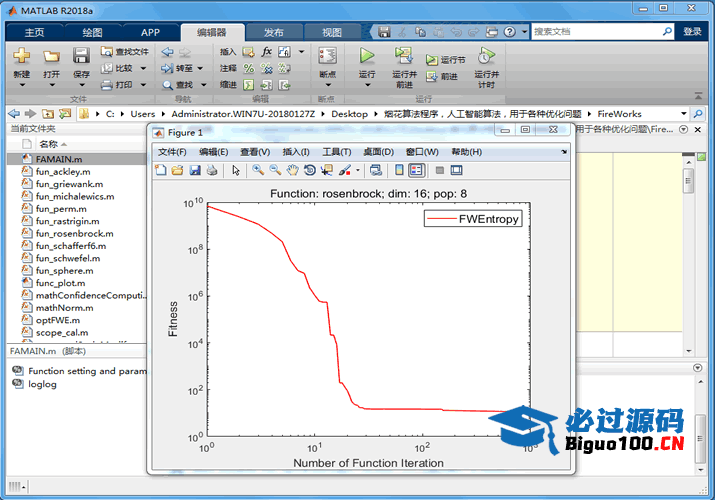Click the Breakpoints (断点) icon
Viewport: 715px width, 500px height.
coord(327,57)
